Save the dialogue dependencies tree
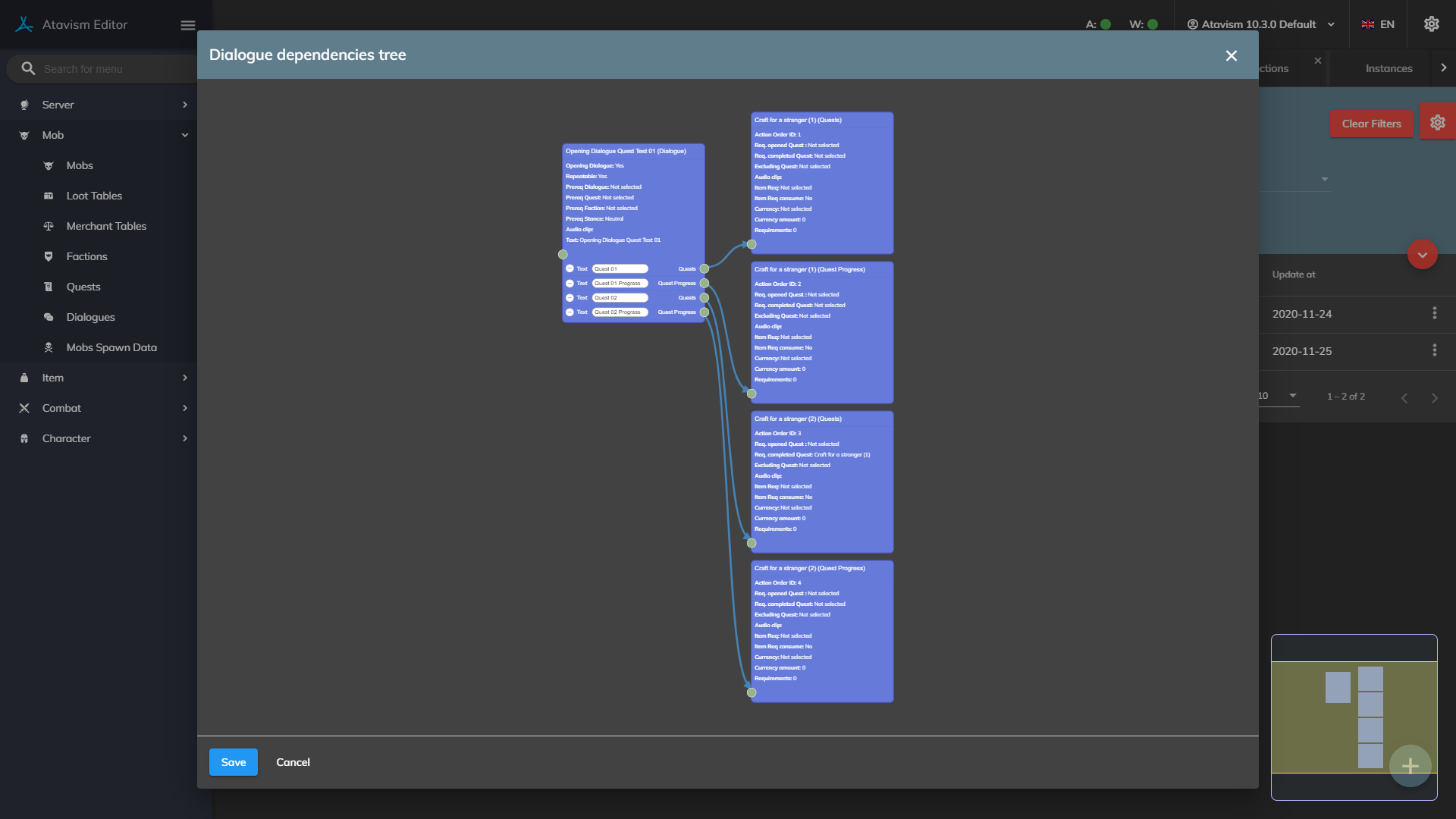This screenshot has width=1456, height=819. (233, 762)
